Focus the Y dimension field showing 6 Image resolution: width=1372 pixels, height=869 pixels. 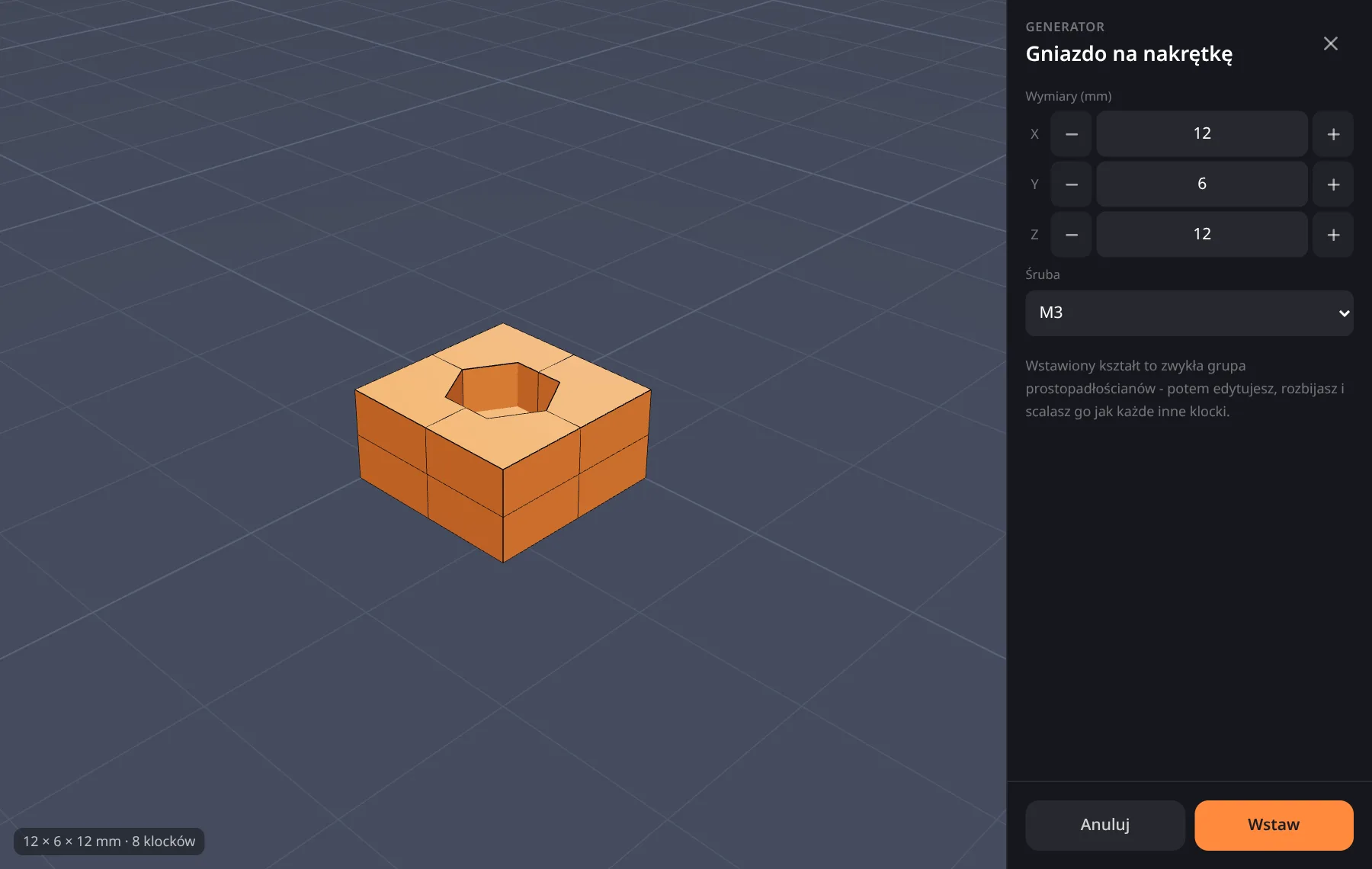pos(1202,184)
